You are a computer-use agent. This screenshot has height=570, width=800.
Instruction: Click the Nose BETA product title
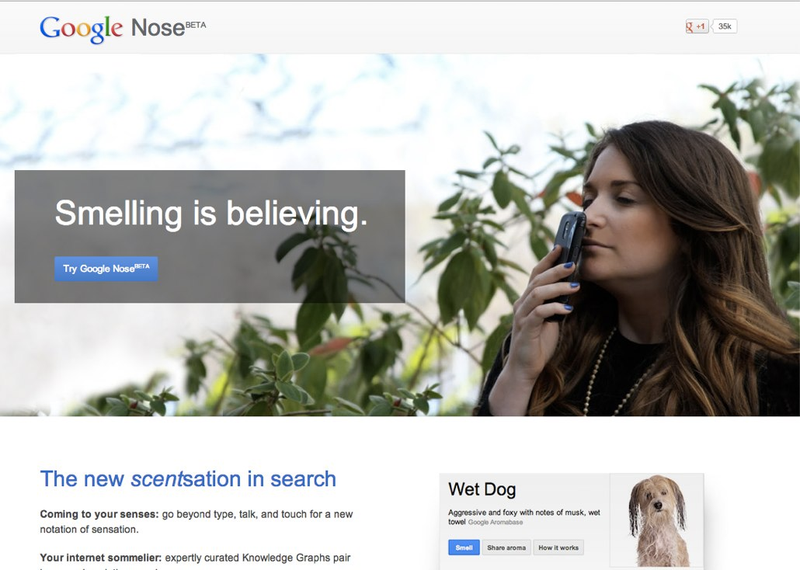tap(168, 28)
